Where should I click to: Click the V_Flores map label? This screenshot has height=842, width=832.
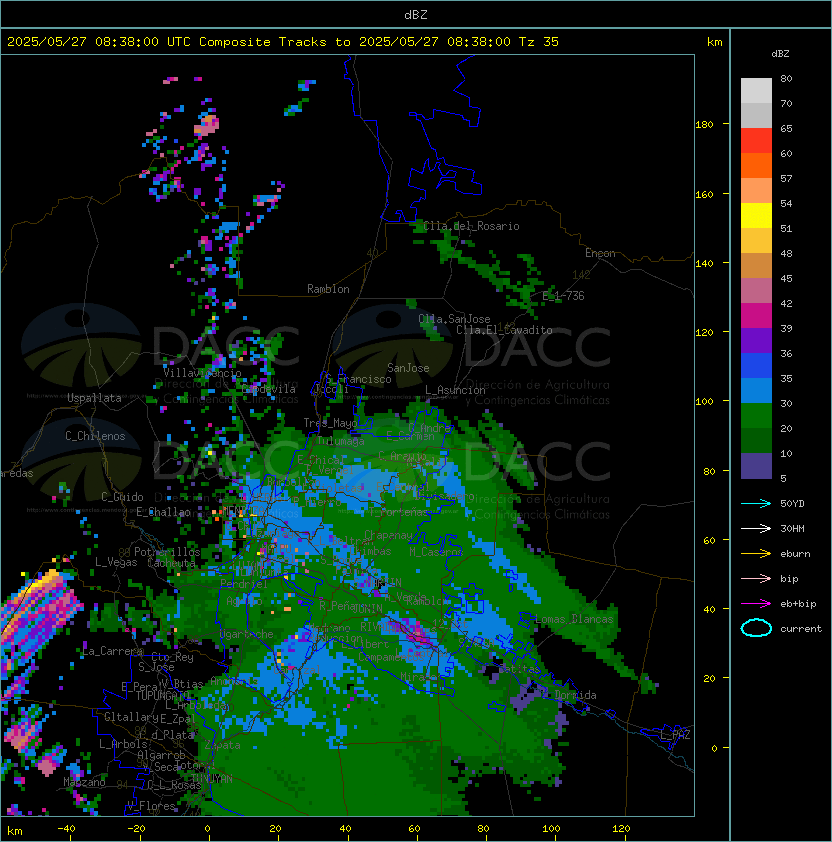pos(151,806)
